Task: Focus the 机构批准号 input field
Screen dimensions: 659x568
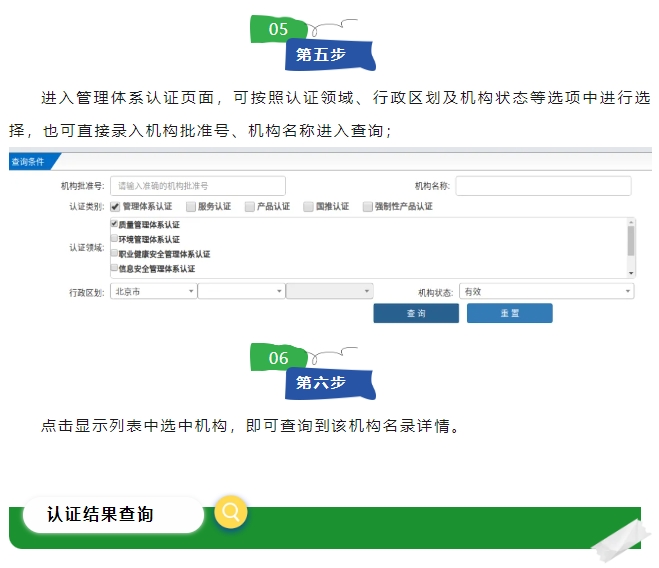Action: pyautogui.click(x=197, y=185)
